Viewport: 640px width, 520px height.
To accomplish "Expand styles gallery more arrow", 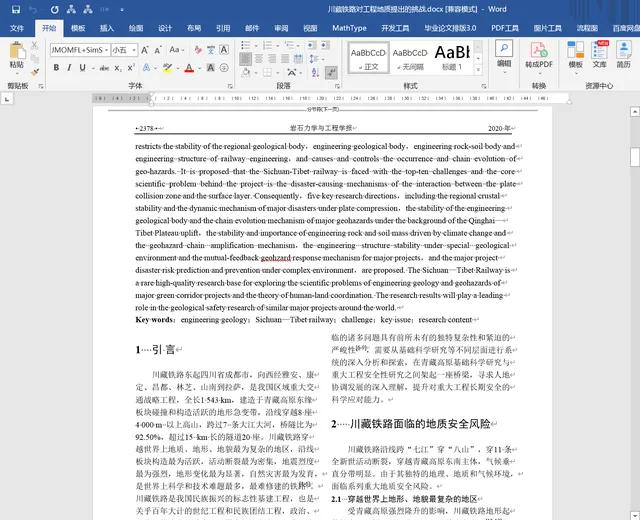I will (x=478, y=70).
